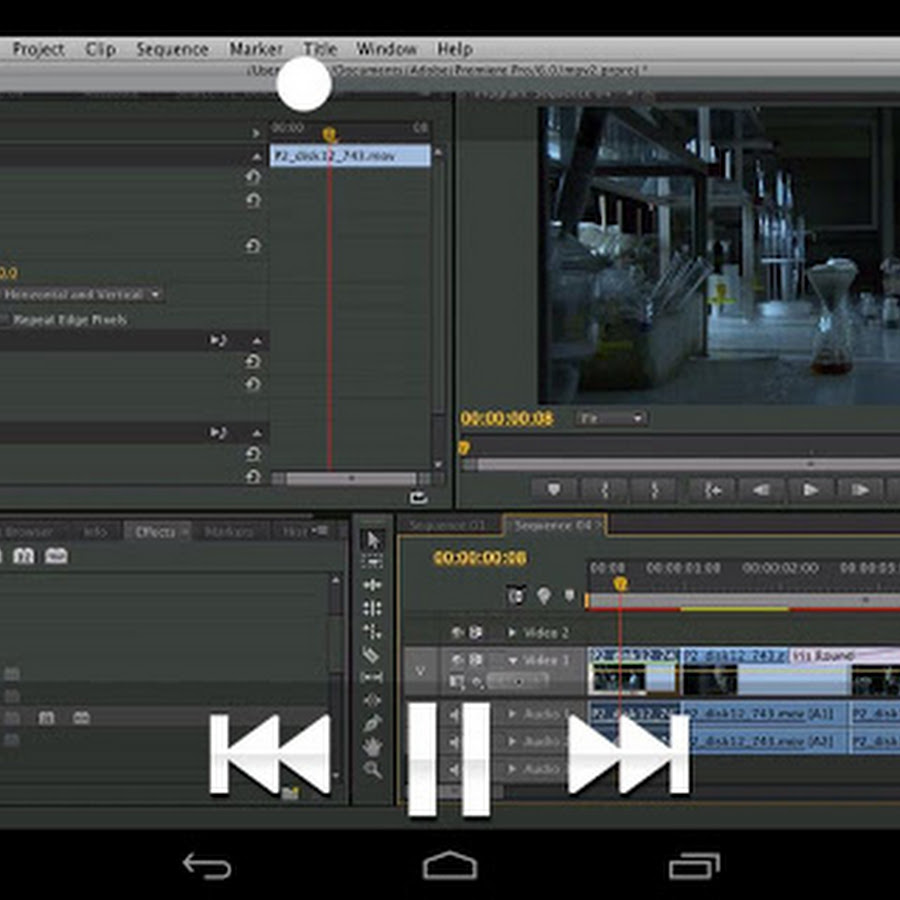This screenshot has height=900, width=900.
Task: Choose the Hand tool
Action: tap(373, 746)
